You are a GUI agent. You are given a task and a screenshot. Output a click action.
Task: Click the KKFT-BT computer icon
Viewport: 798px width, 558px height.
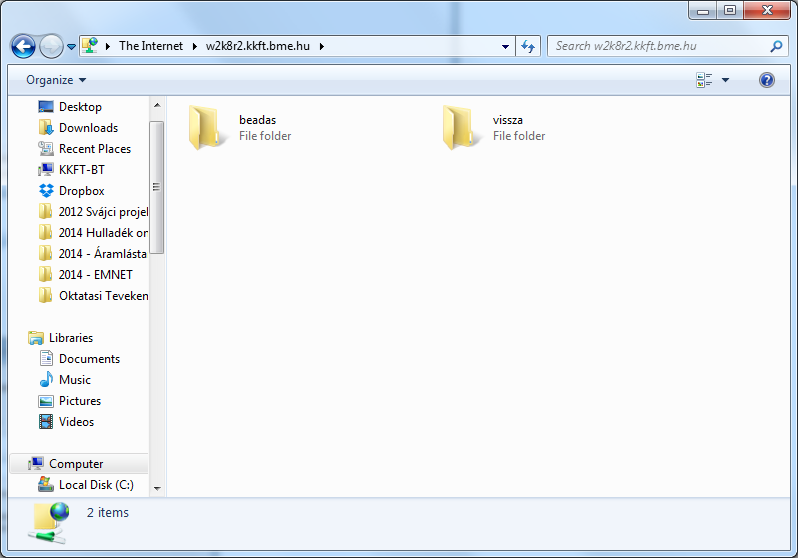pyautogui.click(x=46, y=170)
